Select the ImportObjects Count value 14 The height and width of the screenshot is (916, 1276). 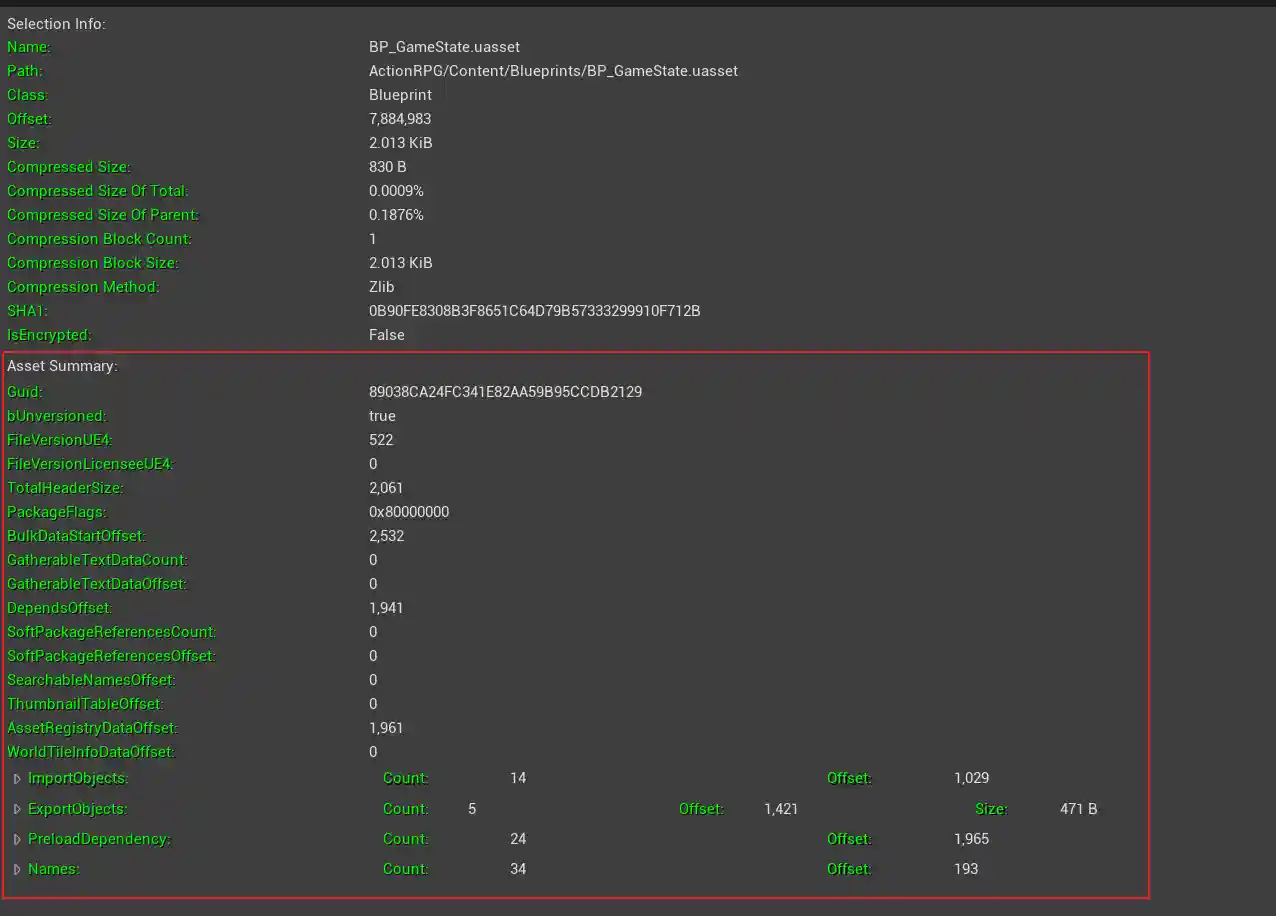pyautogui.click(x=518, y=778)
